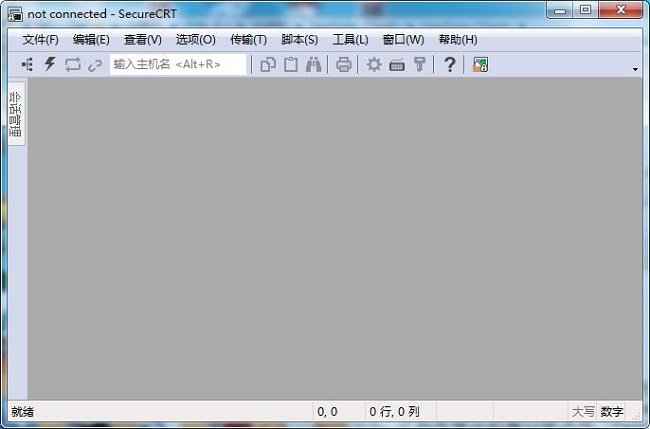Click the Connect session manager icon

click(x=27, y=65)
